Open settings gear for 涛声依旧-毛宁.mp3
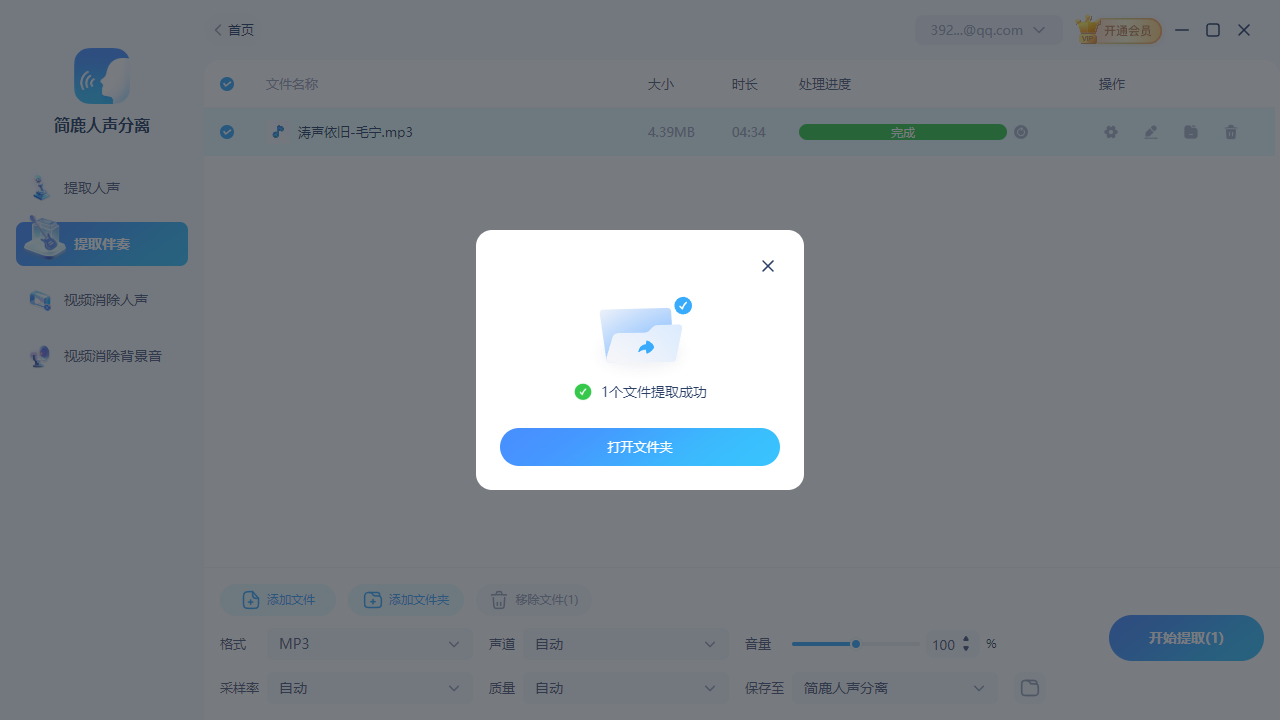Viewport: 1280px width, 720px height. click(1110, 131)
